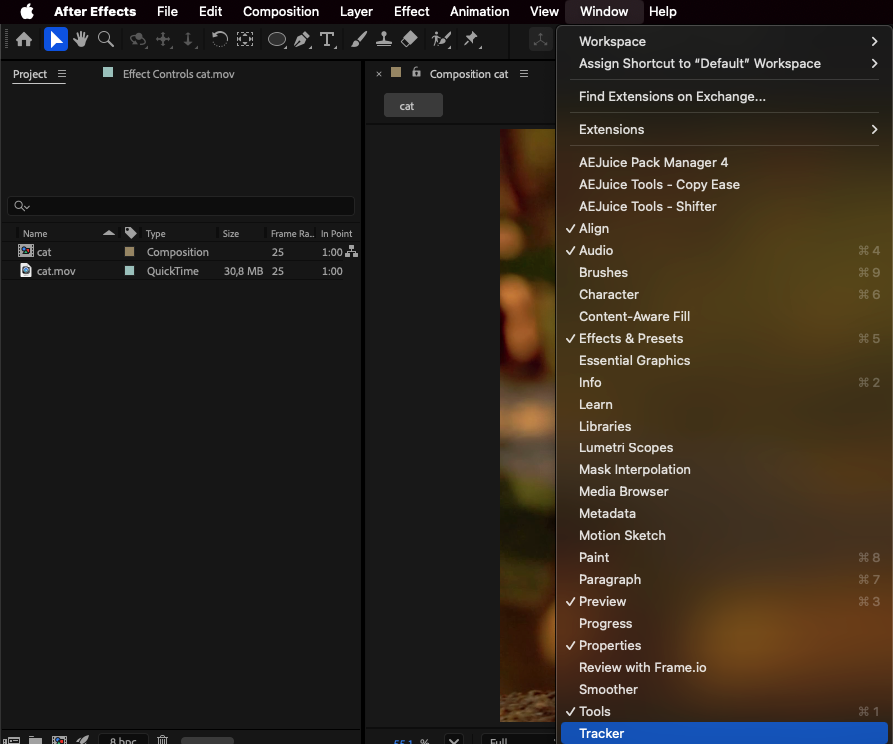Viewport: 893px width, 744px height.
Task: Click the lock icon beside Composition cat
Action: [x=416, y=72]
